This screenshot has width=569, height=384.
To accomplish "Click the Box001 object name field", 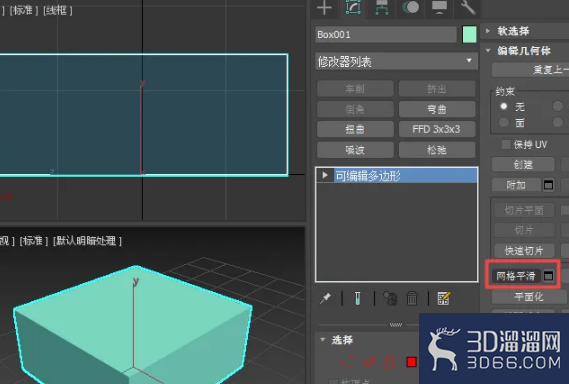I will click(x=386, y=34).
